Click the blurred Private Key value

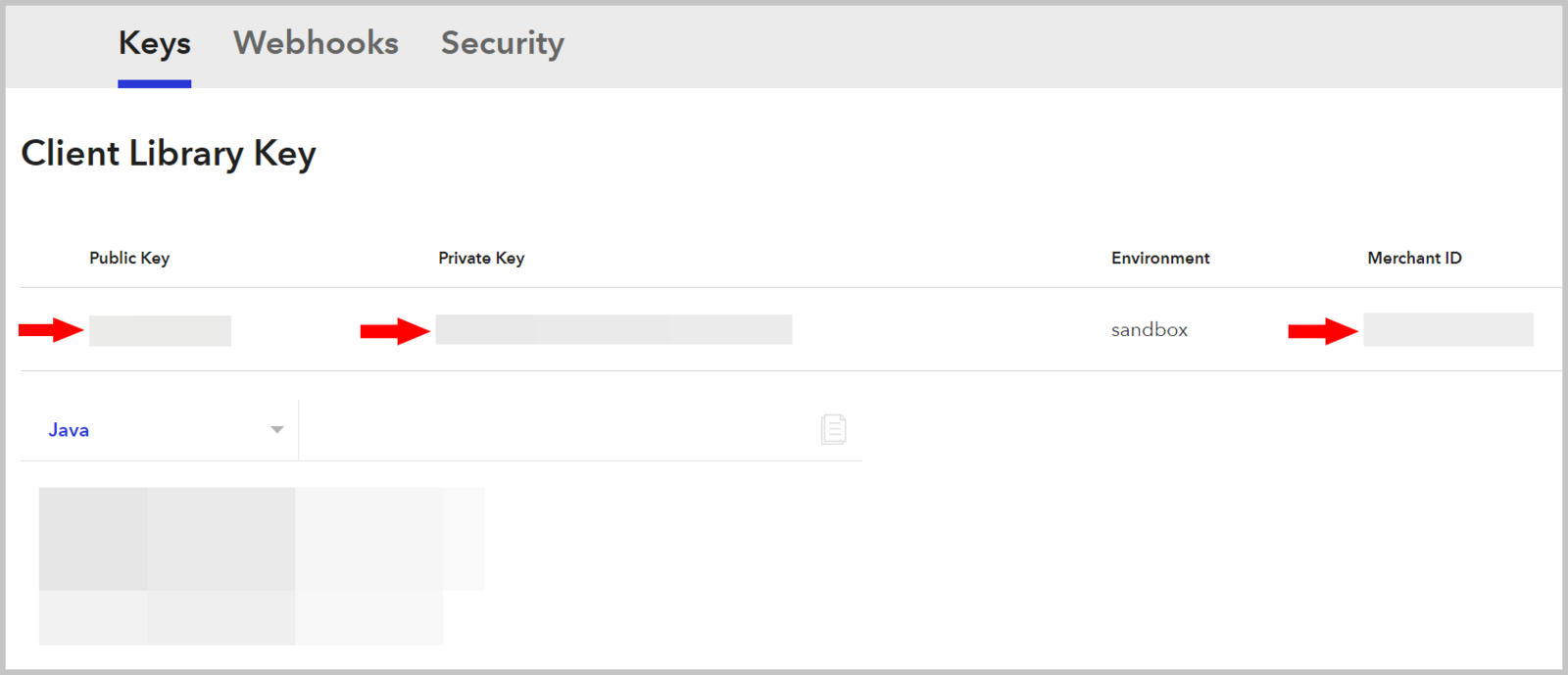(613, 329)
